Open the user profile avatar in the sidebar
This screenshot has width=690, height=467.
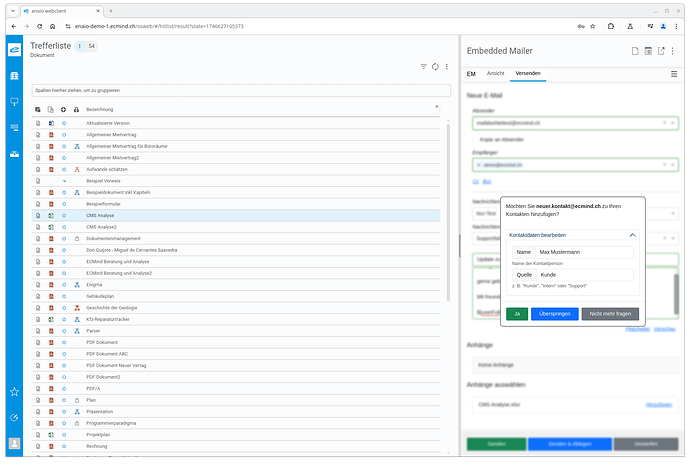click(x=14, y=443)
